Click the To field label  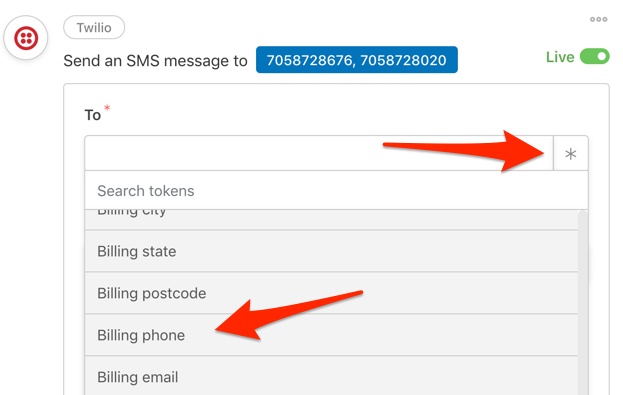pos(93,115)
